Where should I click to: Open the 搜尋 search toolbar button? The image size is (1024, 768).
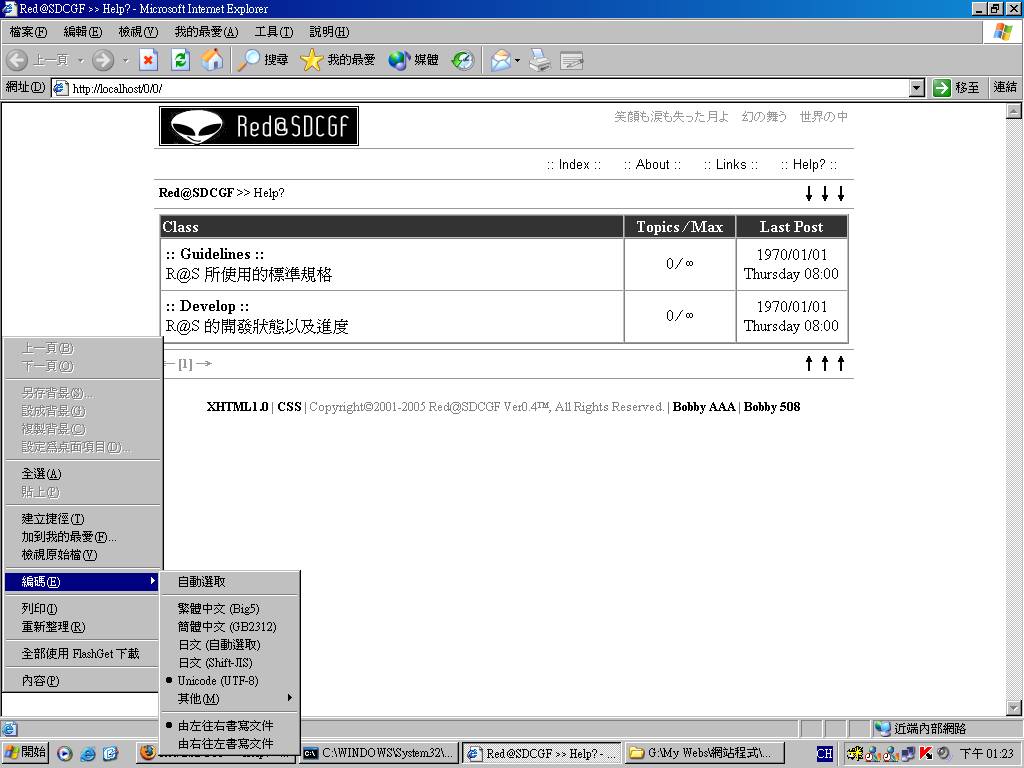pos(263,60)
